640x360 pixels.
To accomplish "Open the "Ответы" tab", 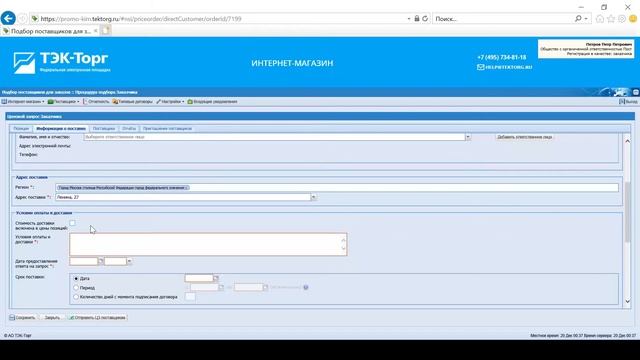I will coord(129,129).
